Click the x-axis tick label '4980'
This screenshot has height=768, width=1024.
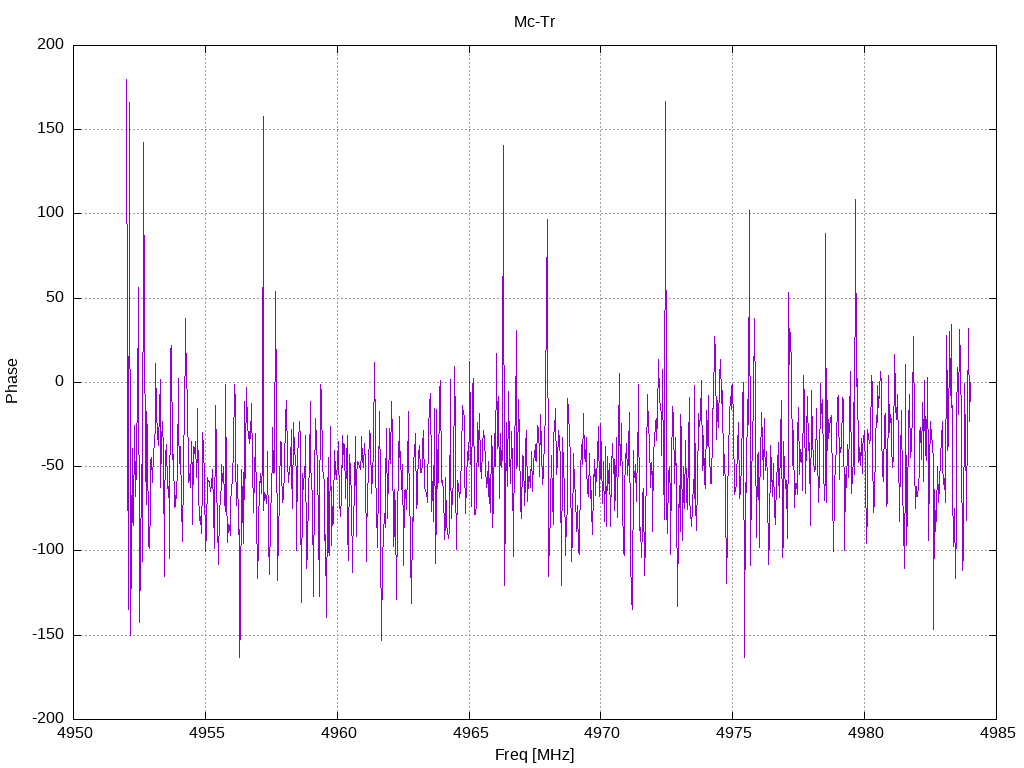pyautogui.click(x=865, y=733)
